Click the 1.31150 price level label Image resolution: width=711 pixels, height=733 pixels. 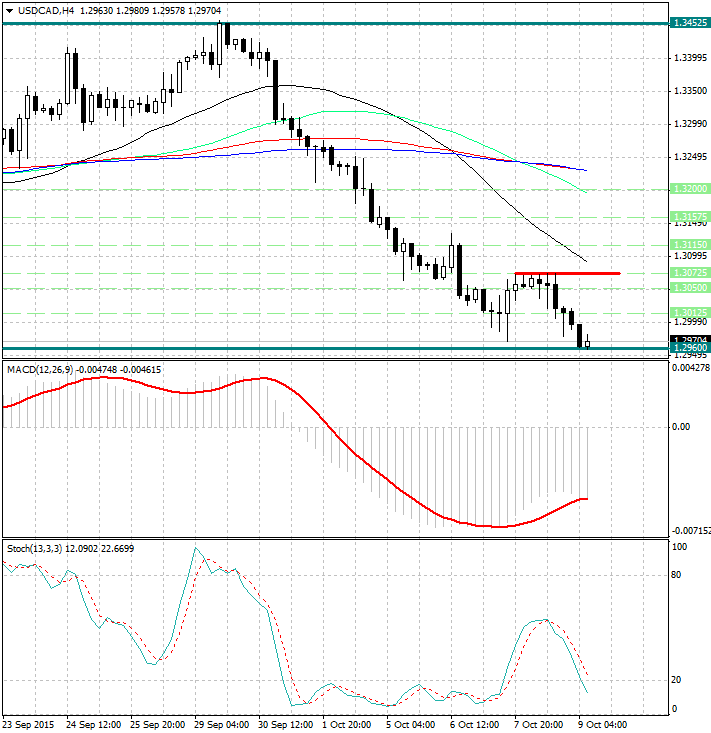point(692,244)
